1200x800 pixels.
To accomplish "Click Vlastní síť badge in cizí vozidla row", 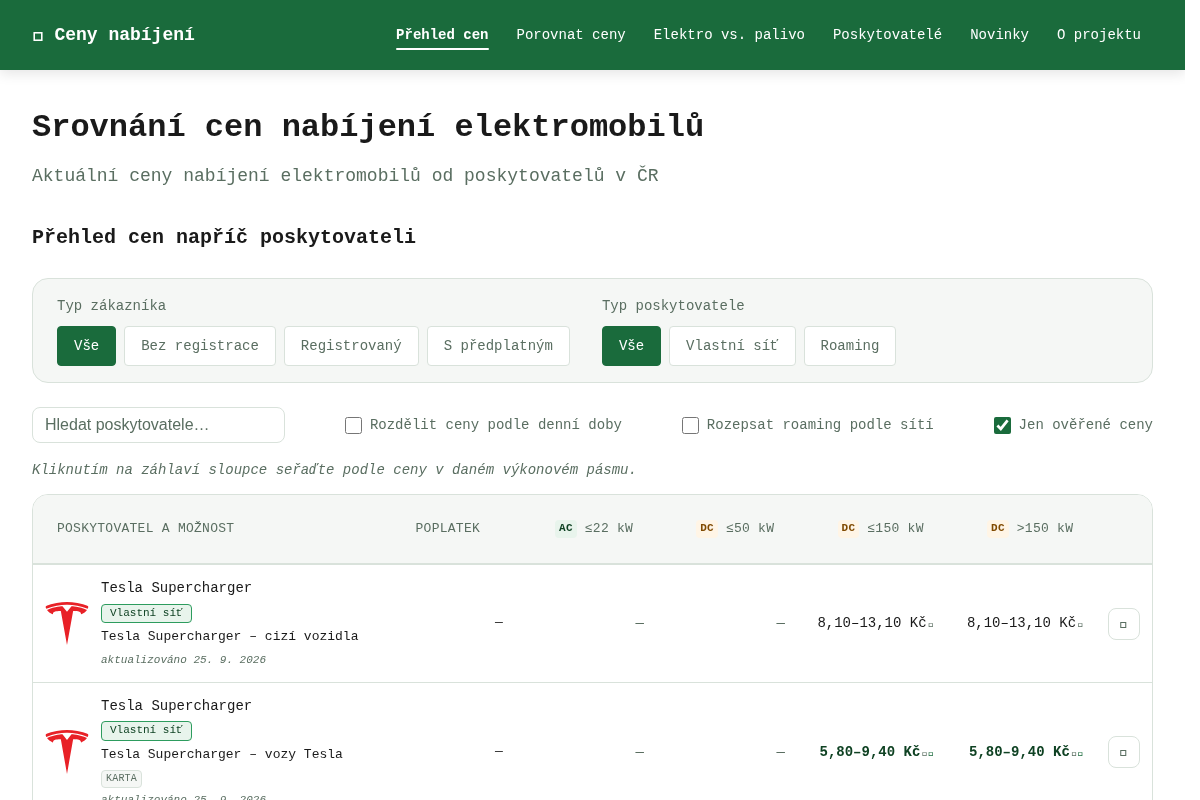I will [146, 613].
